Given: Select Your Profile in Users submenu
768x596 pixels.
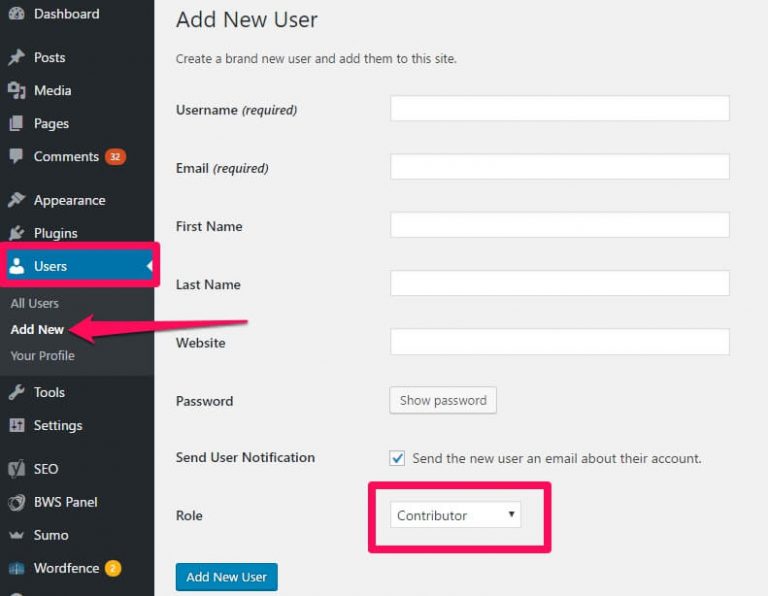Looking at the screenshot, I should 43,356.
